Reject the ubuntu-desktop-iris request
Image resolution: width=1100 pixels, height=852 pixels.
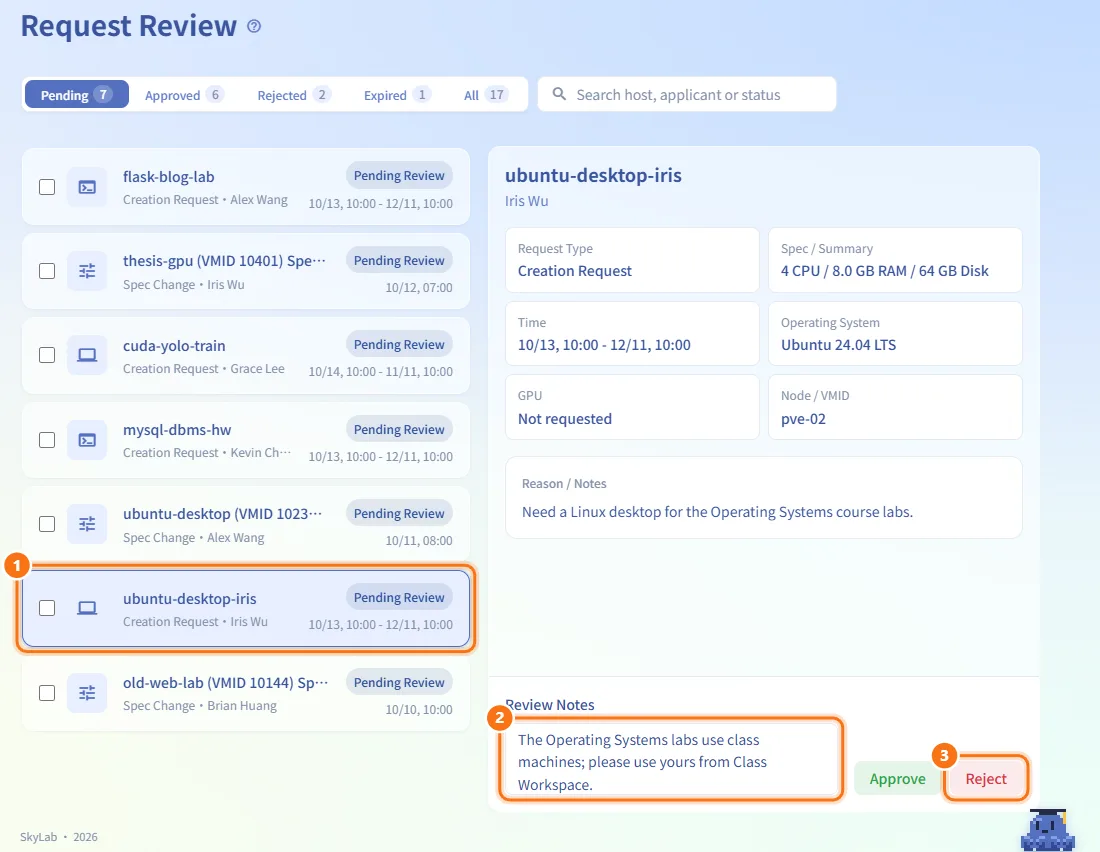pyautogui.click(x=986, y=779)
